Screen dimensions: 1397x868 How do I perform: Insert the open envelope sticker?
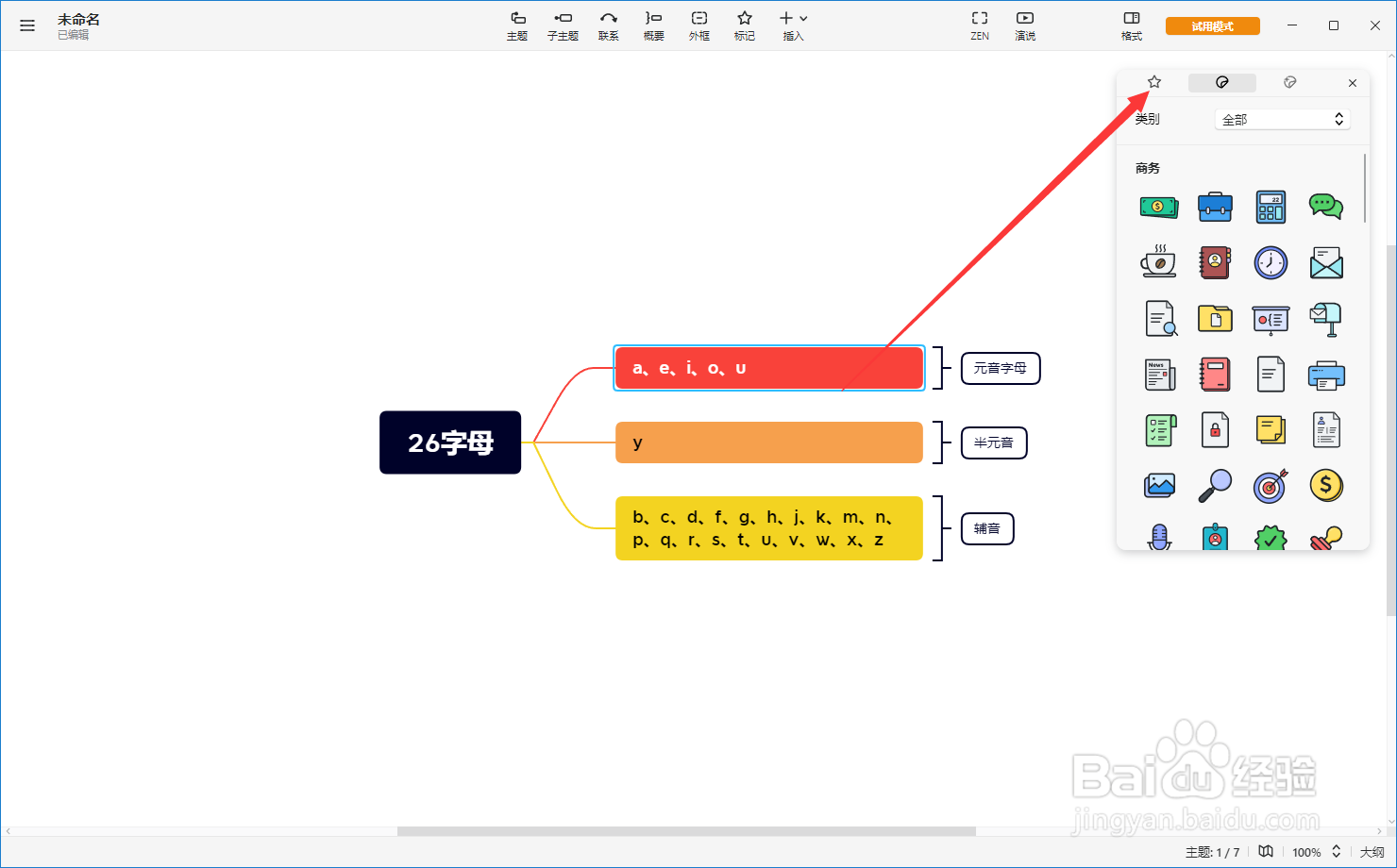(1326, 262)
